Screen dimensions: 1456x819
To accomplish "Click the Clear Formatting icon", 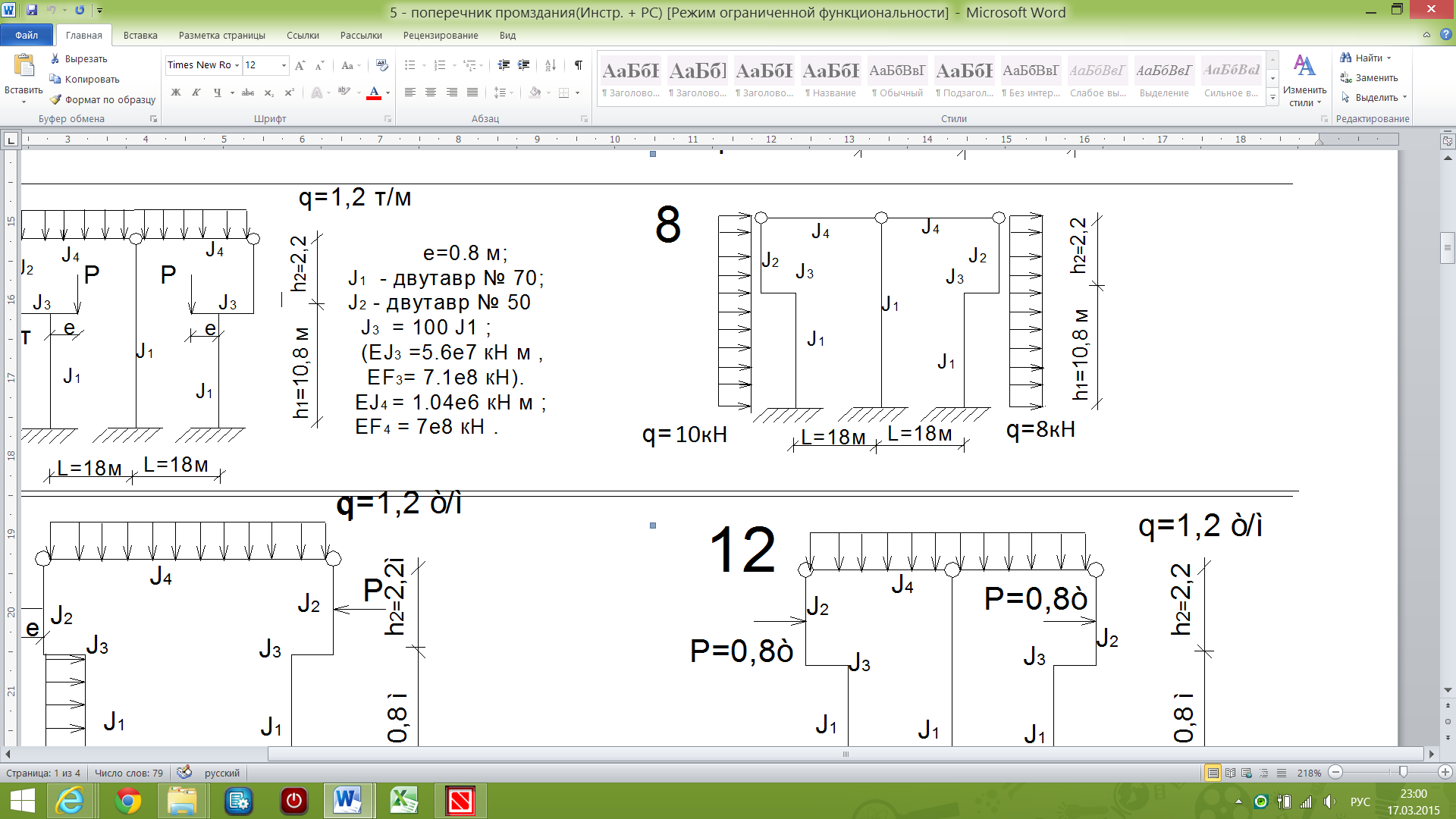I will 381,65.
